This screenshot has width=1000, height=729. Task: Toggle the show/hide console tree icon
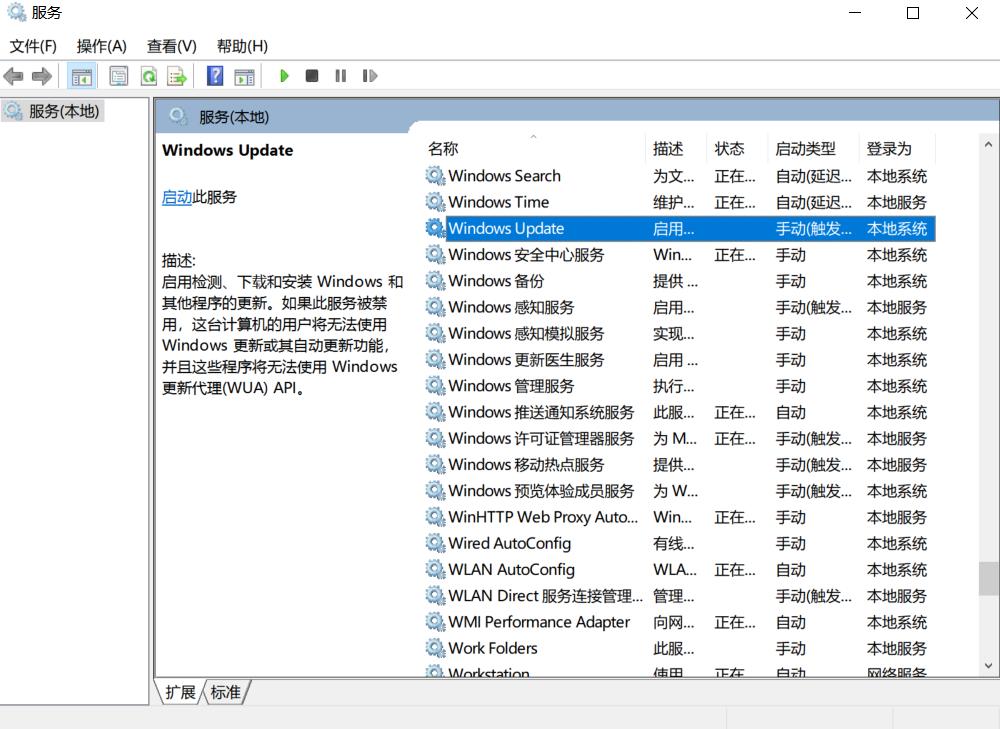81,75
